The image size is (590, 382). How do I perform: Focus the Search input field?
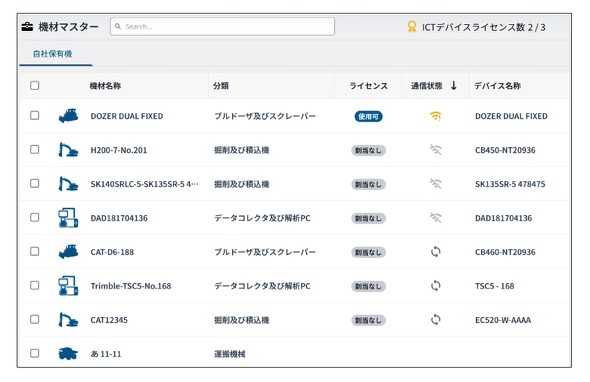coord(222,26)
